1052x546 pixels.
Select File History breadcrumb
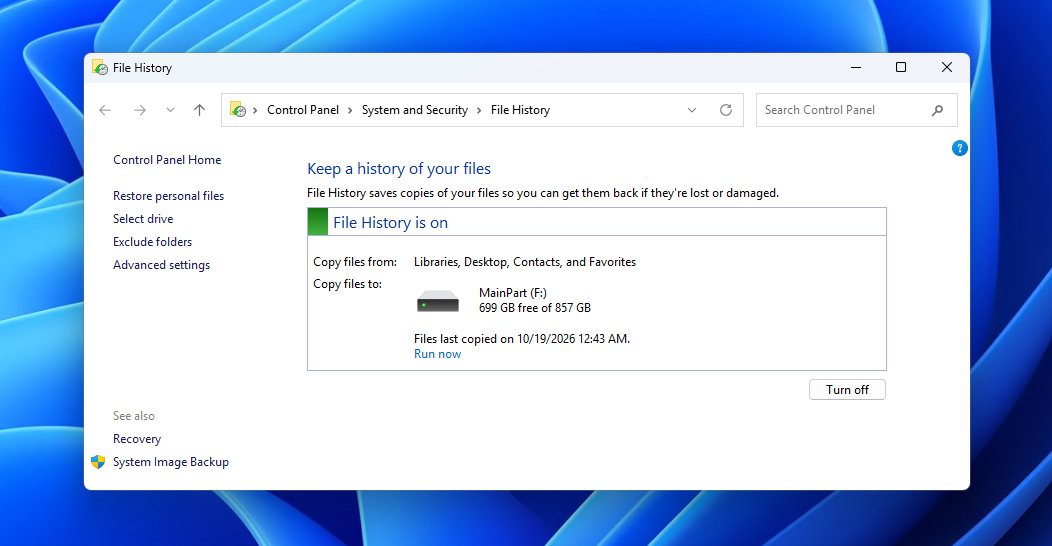tap(520, 110)
